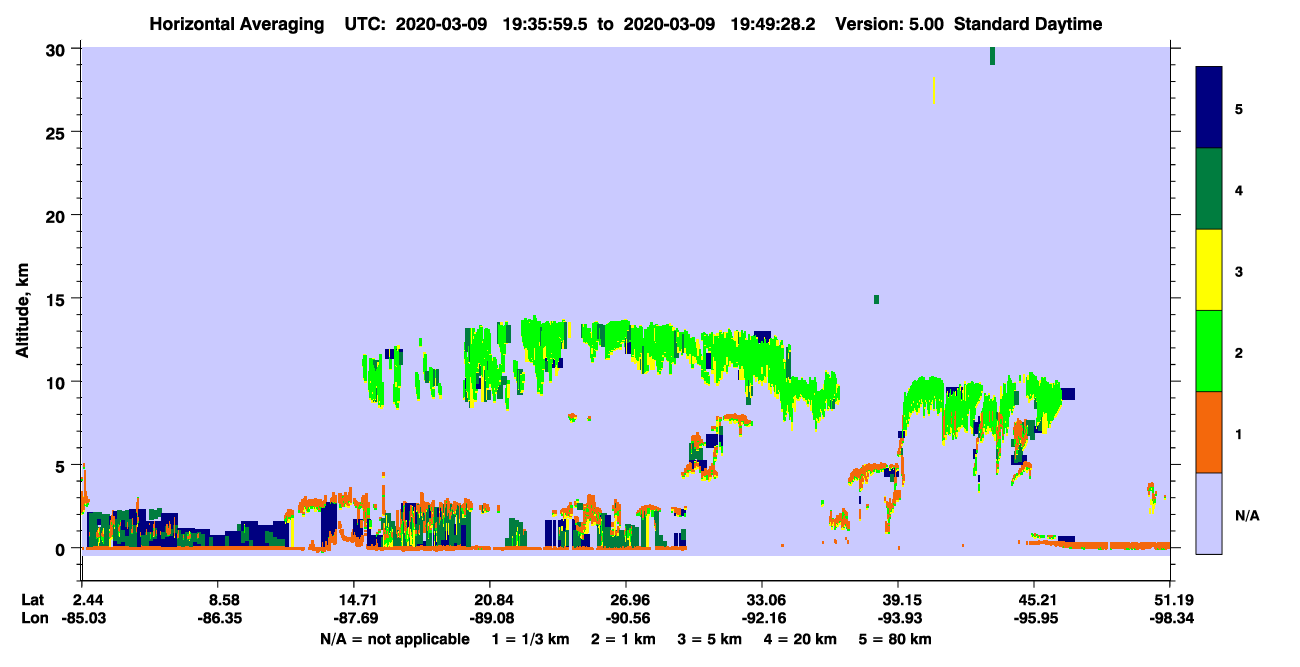
Task: Click the longitude value -87.69
Action: (x=354, y=619)
